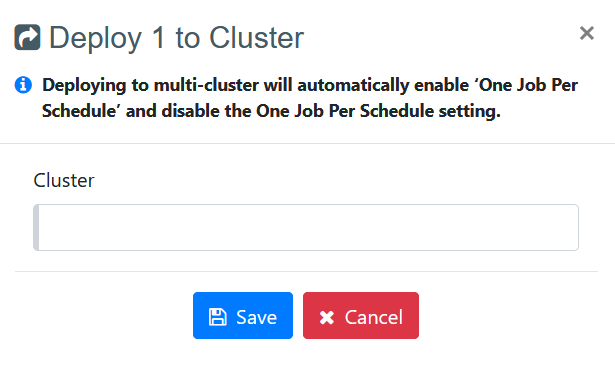
Task: Click the word Cancel on the red button
Action: (x=374, y=317)
